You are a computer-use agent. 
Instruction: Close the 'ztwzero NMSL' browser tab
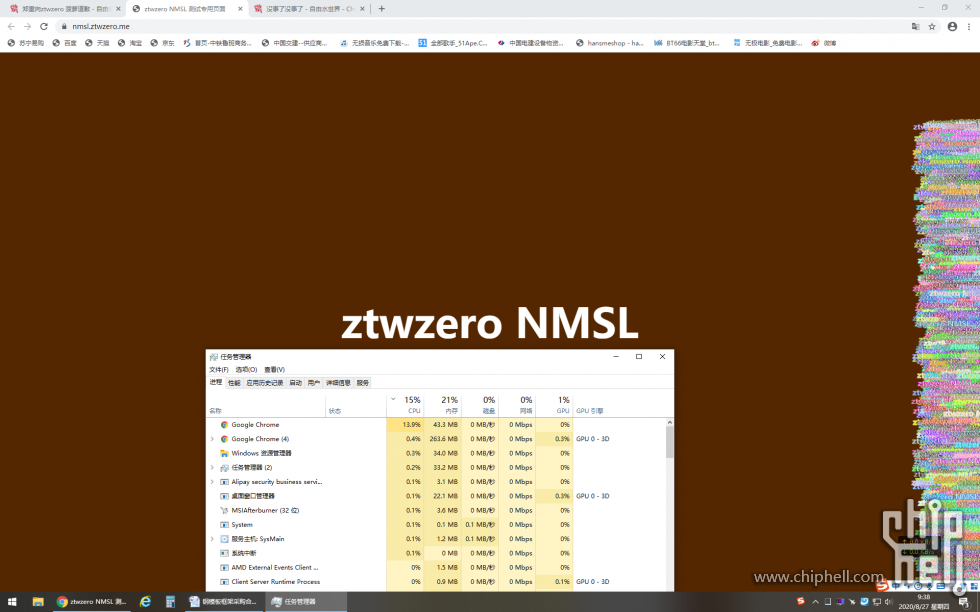(240, 9)
